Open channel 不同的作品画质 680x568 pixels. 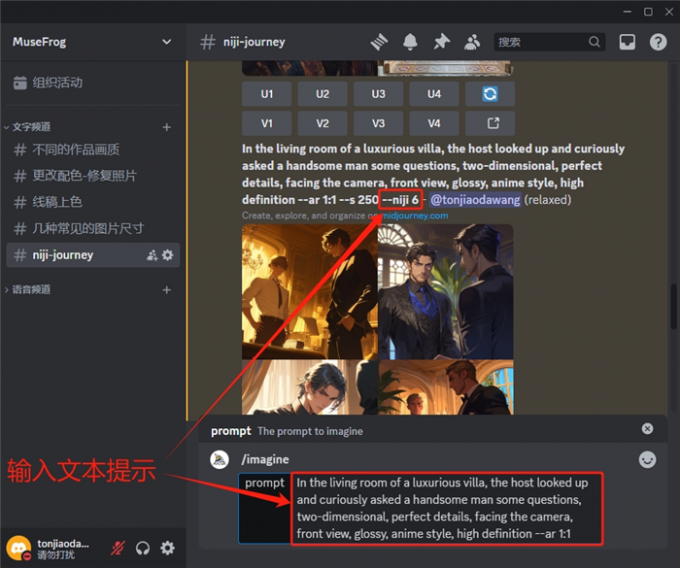pos(93,150)
